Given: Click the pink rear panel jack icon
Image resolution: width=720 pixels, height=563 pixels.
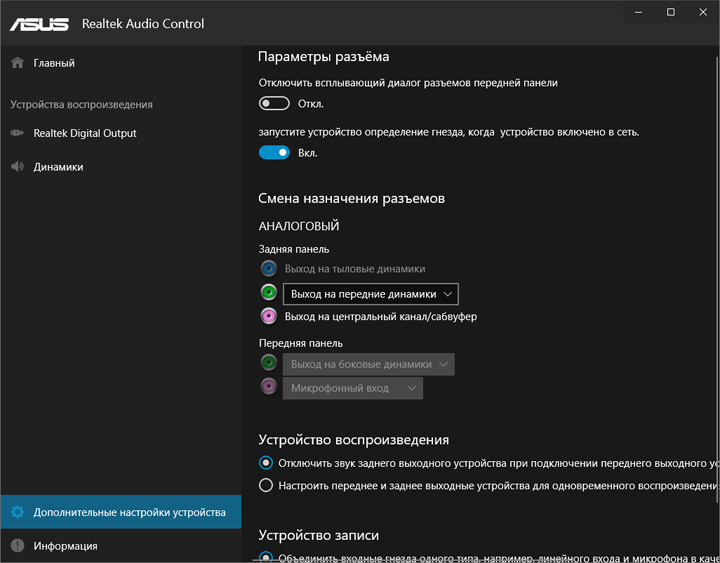Looking at the screenshot, I should [x=269, y=316].
